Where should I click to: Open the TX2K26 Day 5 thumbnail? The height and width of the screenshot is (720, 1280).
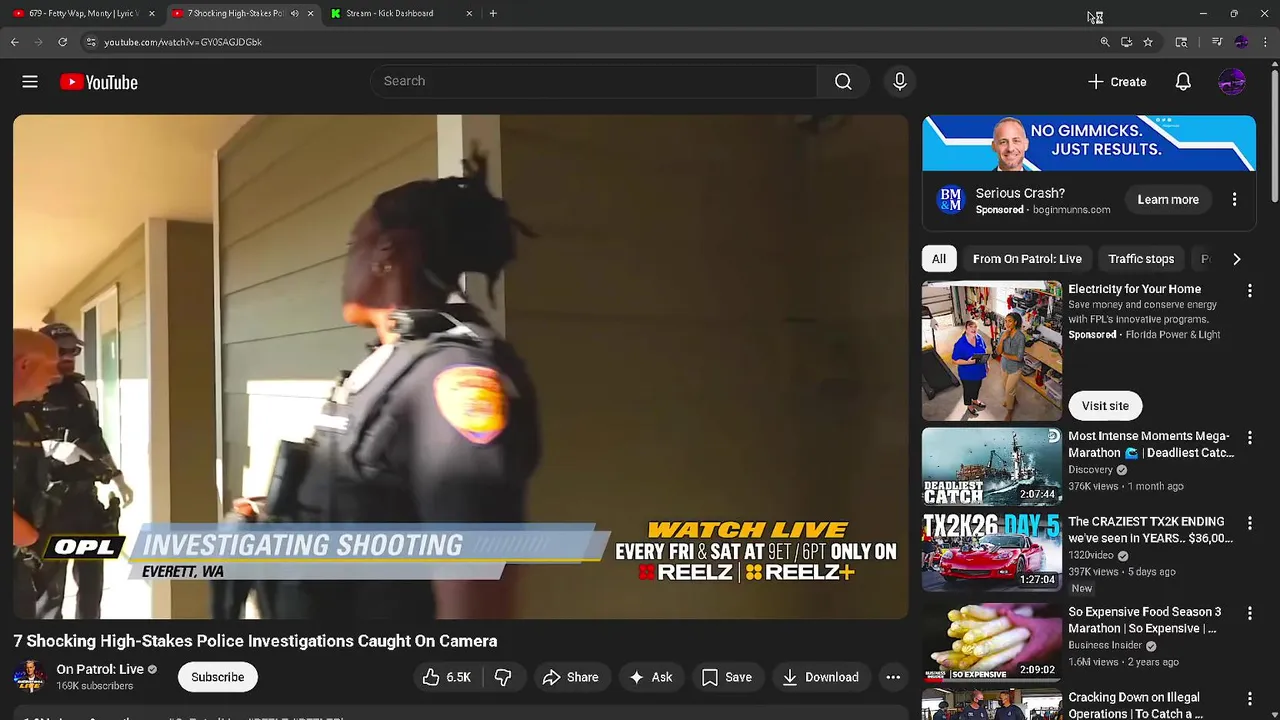tap(992, 551)
